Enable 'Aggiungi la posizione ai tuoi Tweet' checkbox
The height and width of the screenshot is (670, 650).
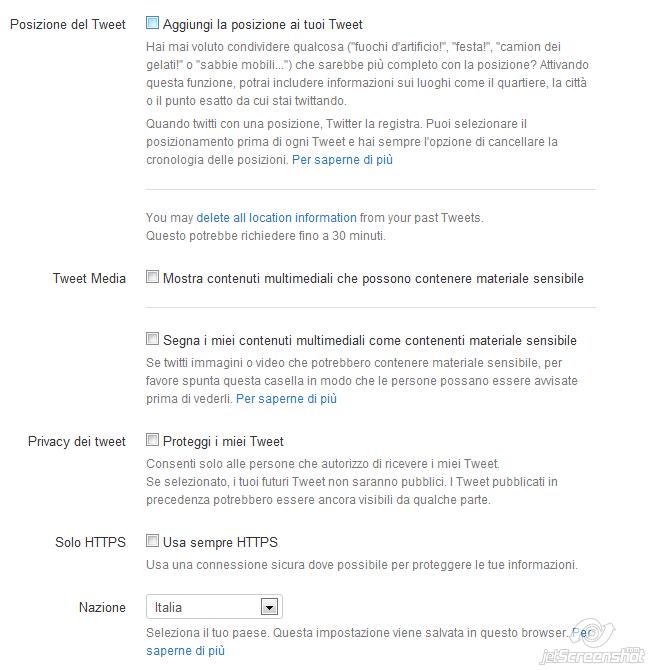152,22
